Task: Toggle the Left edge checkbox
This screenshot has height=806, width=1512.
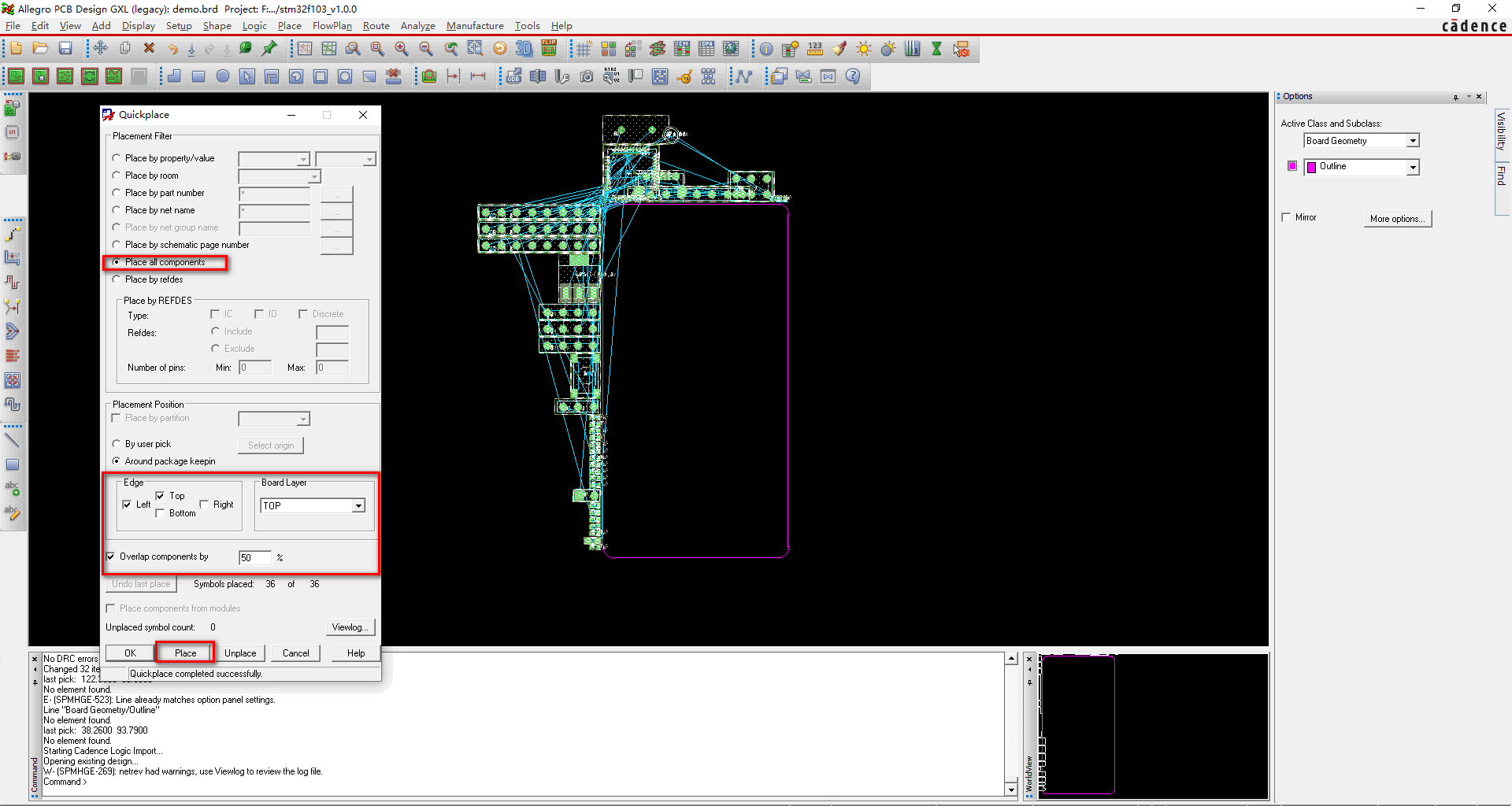Action: 127,505
